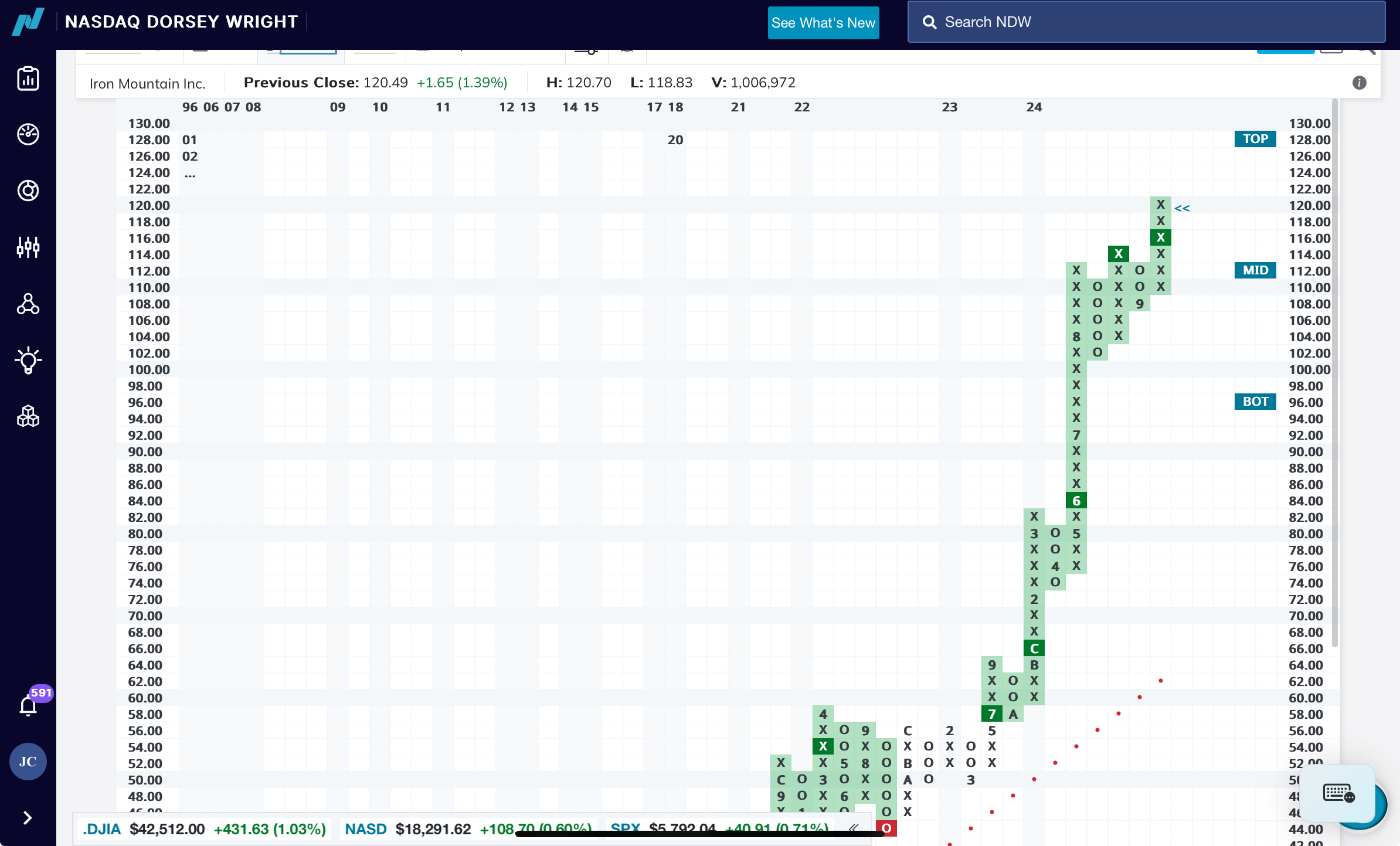The height and width of the screenshot is (846, 1400).
Task: Click the Nasdaq Dorsey Wright logo
Action: 28,22
